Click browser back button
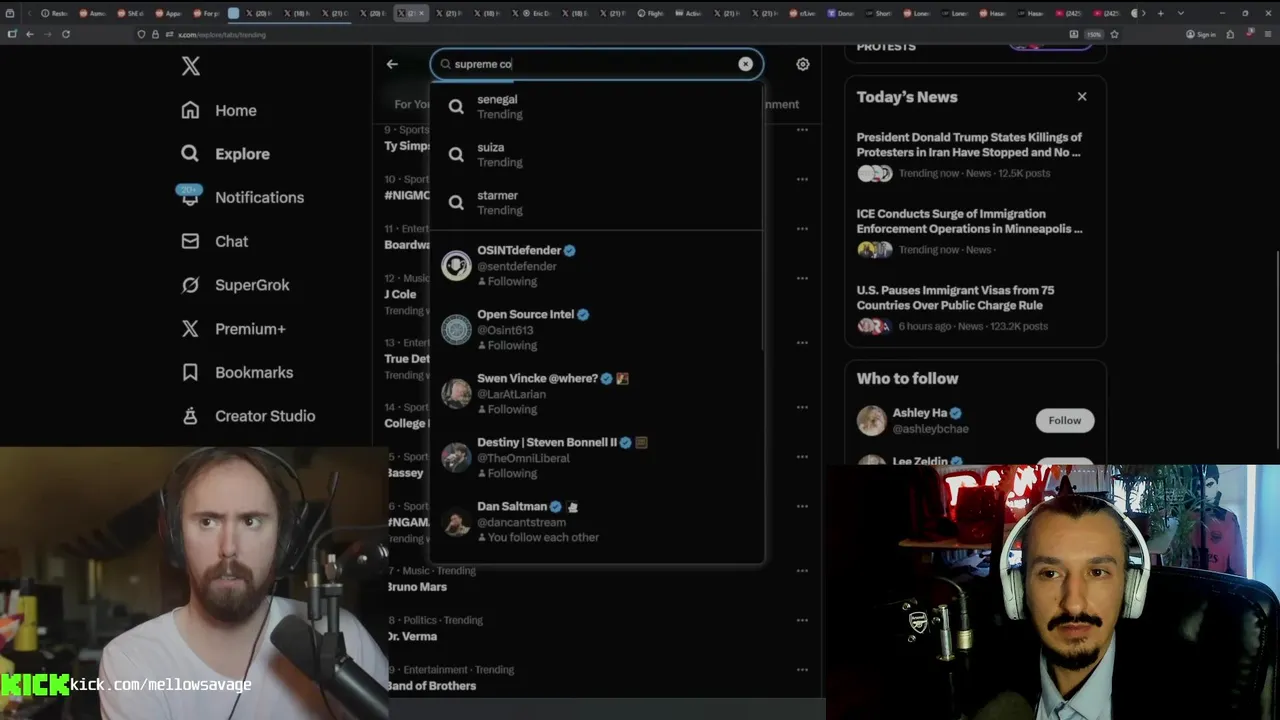 pyautogui.click(x=29, y=34)
